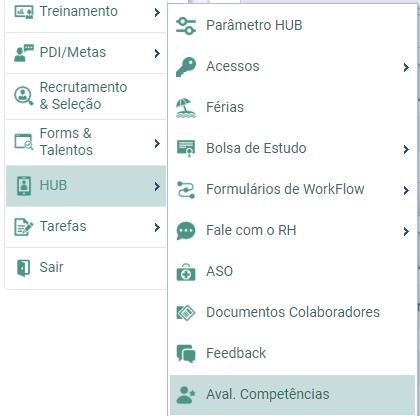Click the Parâmetro HUB sliders icon
The height and width of the screenshot is (416, 420).
[x=186, y=26]
